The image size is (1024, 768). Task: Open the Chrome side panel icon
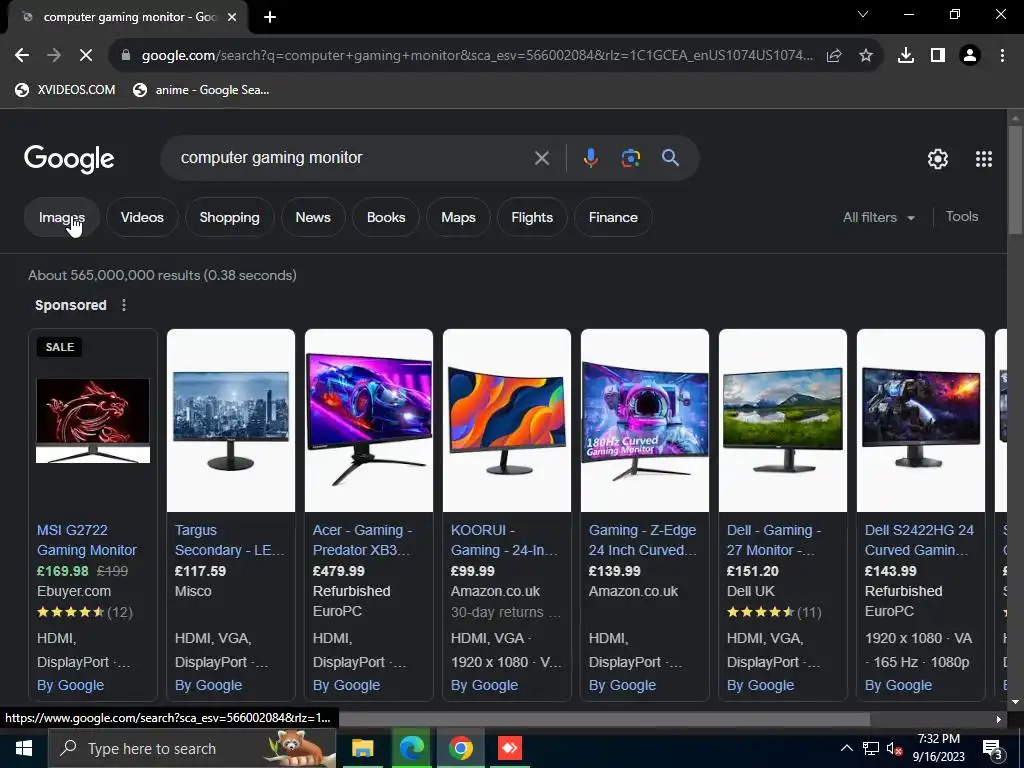938,56
